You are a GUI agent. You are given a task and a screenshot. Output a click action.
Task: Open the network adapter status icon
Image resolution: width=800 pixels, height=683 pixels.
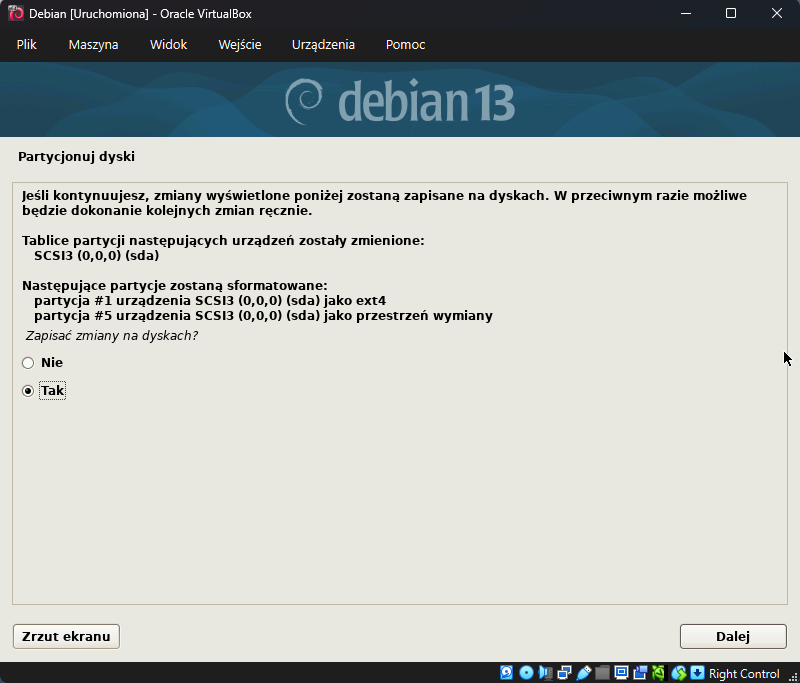point(564,673)
